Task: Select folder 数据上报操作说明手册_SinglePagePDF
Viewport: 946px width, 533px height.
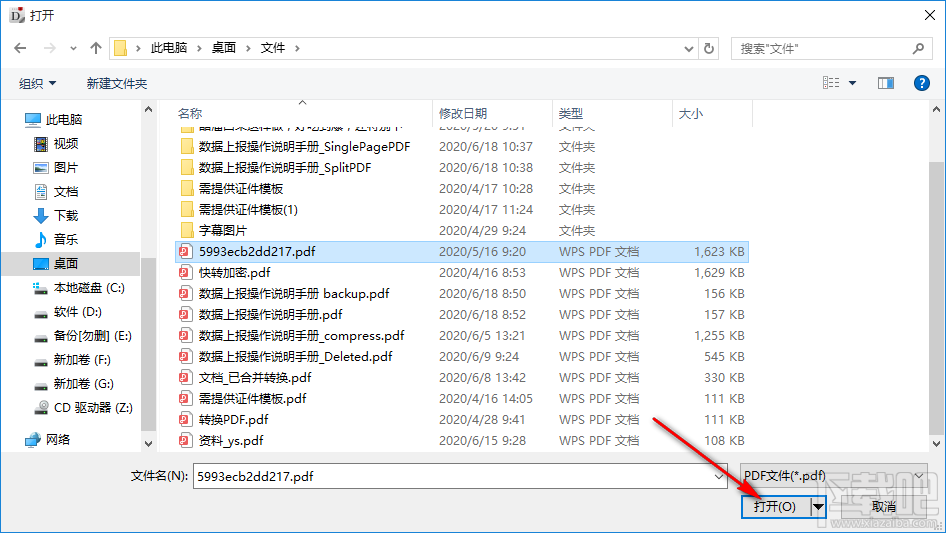Action: pos(304,147)
